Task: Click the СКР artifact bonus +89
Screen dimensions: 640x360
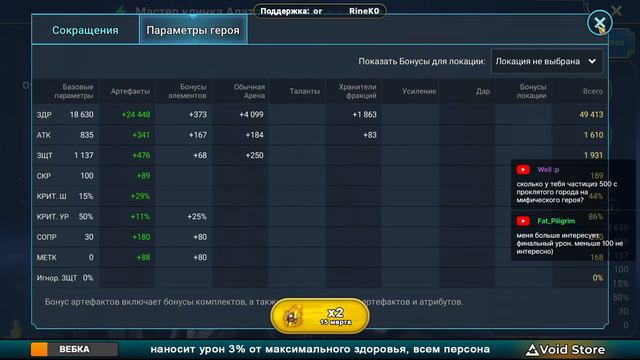Action: [x=143, y=176]
